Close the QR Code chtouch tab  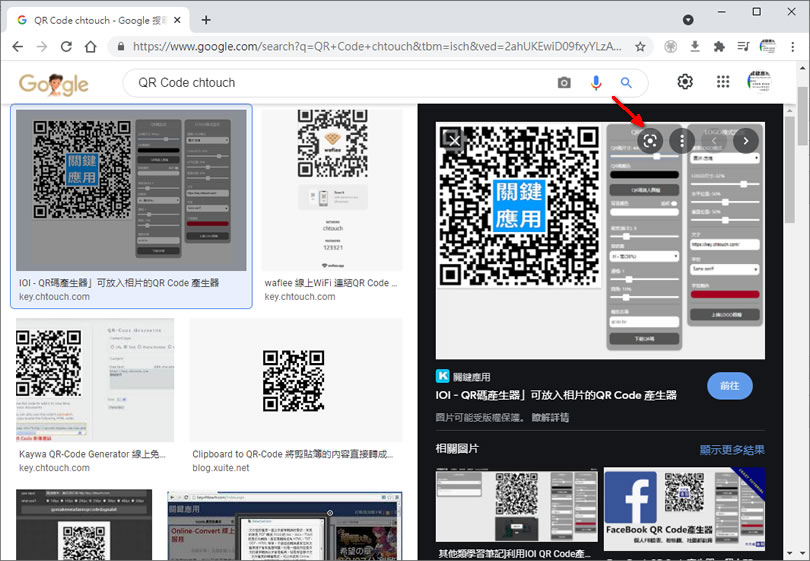click(x=177, y=20)
